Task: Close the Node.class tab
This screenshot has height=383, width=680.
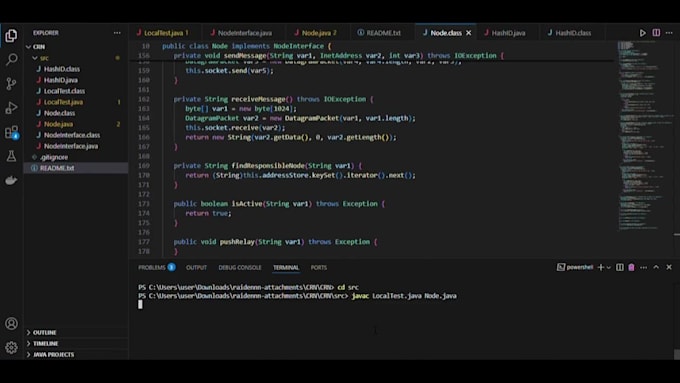Action: [x=468, y=33]
